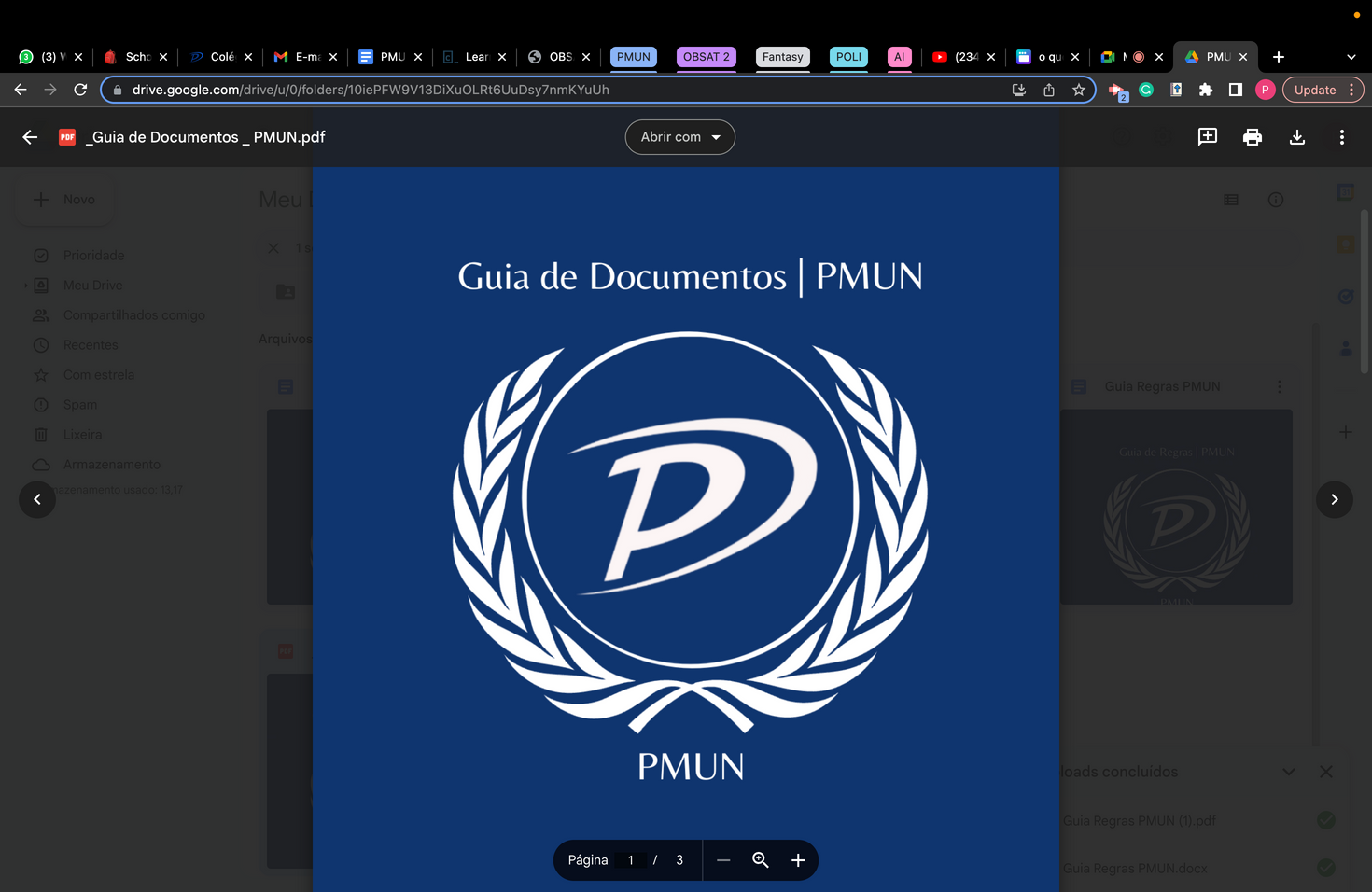1372x892 pixels.
Task: Click the browser forward button
Action: coord(50,90)
